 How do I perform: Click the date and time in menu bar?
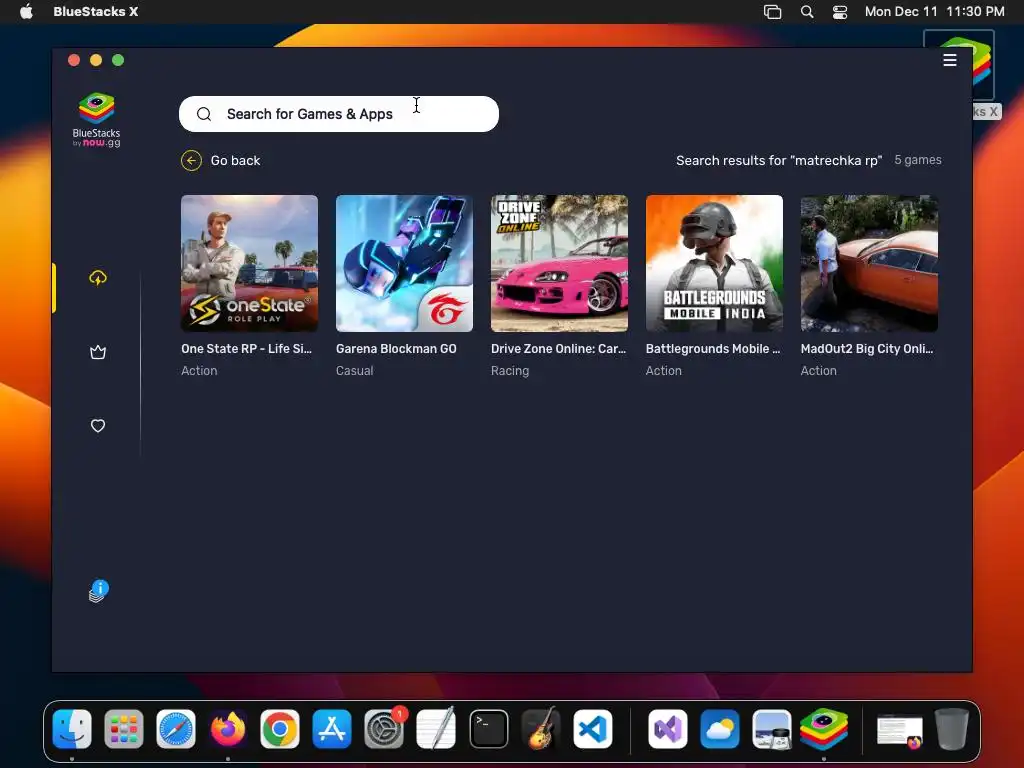click(935, 11)
